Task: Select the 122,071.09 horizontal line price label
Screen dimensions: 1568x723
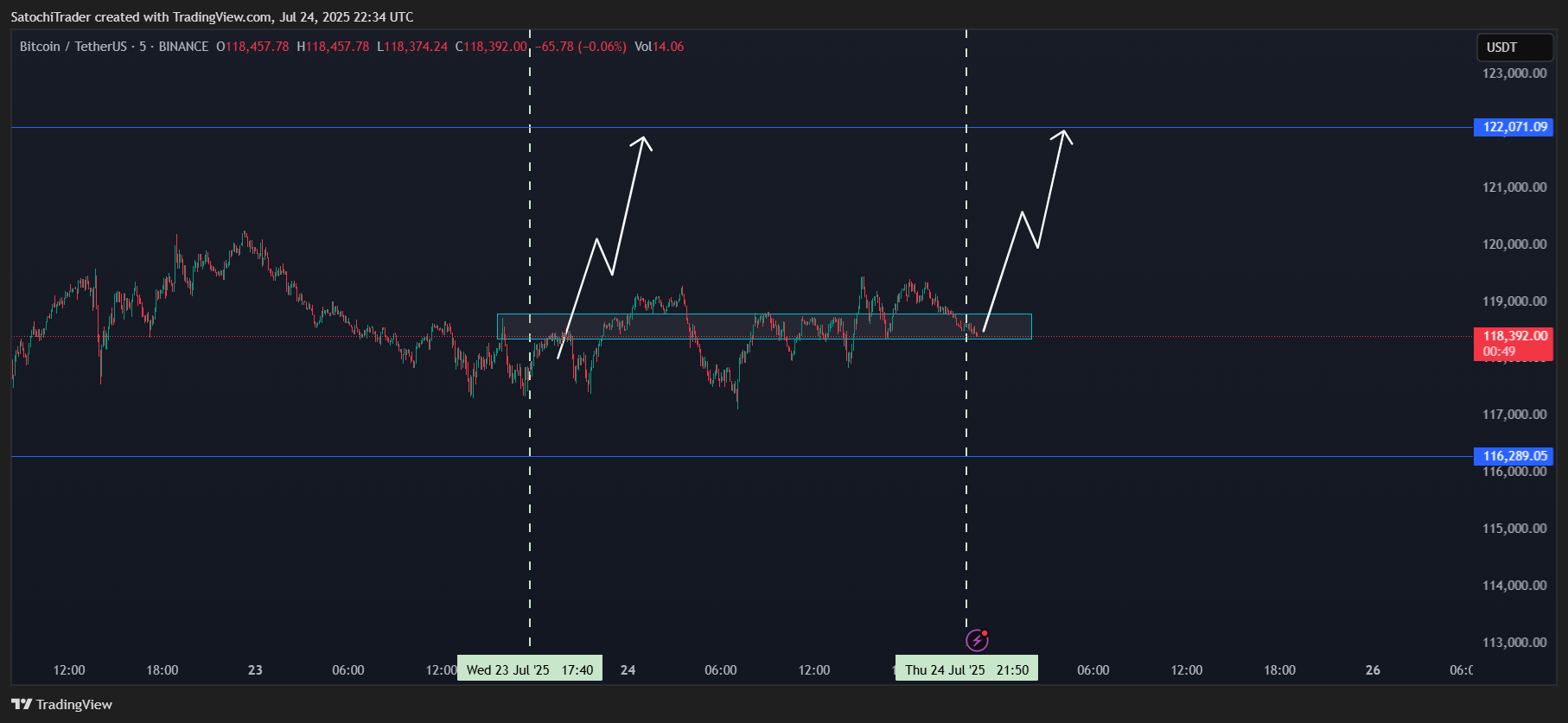Action: 1514,127
